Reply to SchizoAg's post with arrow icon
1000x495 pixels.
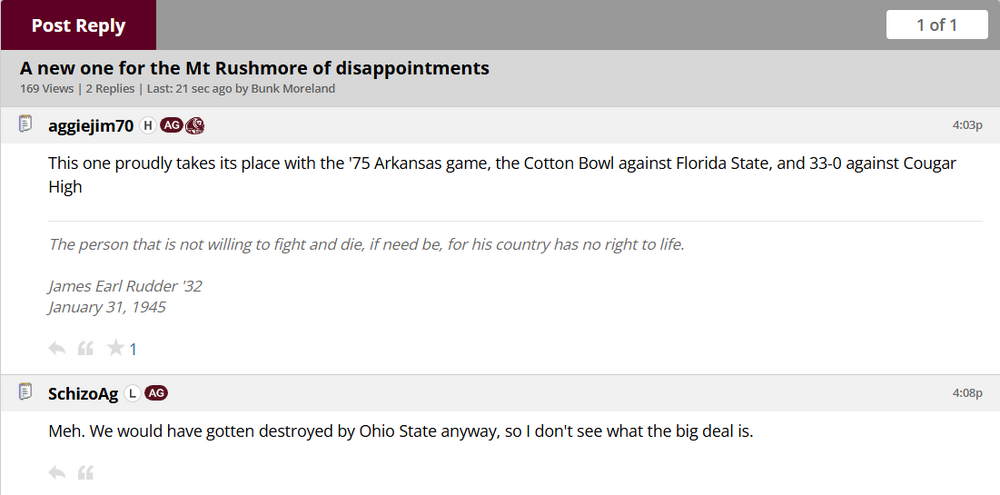[57, 472]
